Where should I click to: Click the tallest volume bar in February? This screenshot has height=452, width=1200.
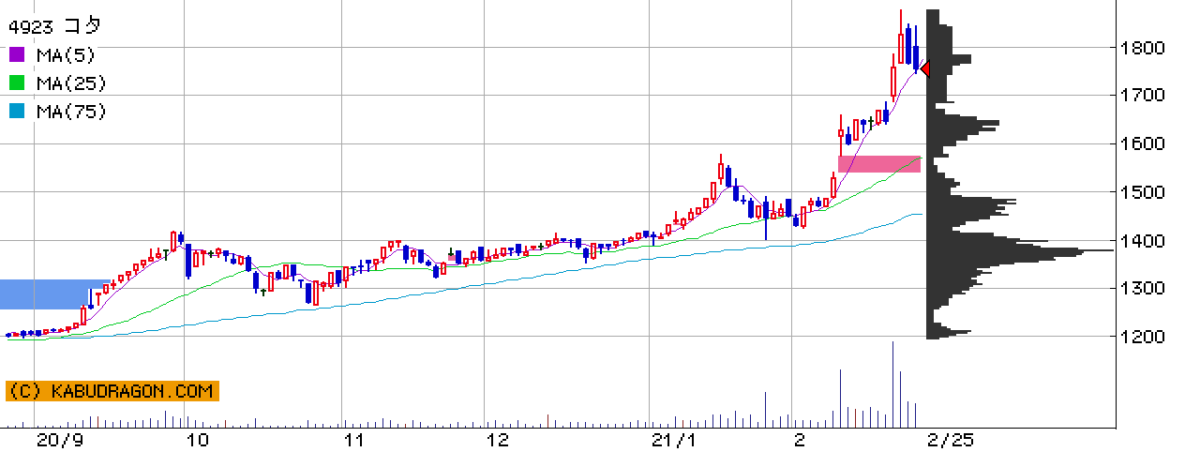(893, 384)
